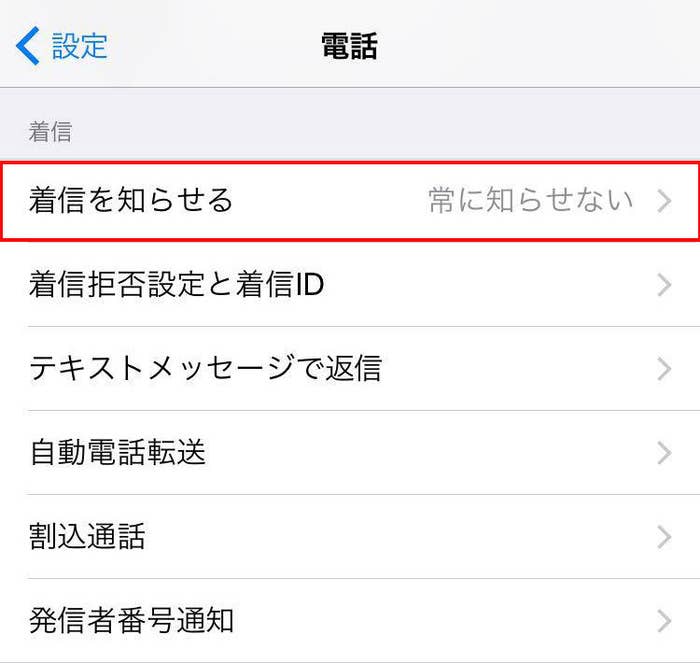
Task: Tap the 常に知らせない value text
Action: click(x=531, y=200)
